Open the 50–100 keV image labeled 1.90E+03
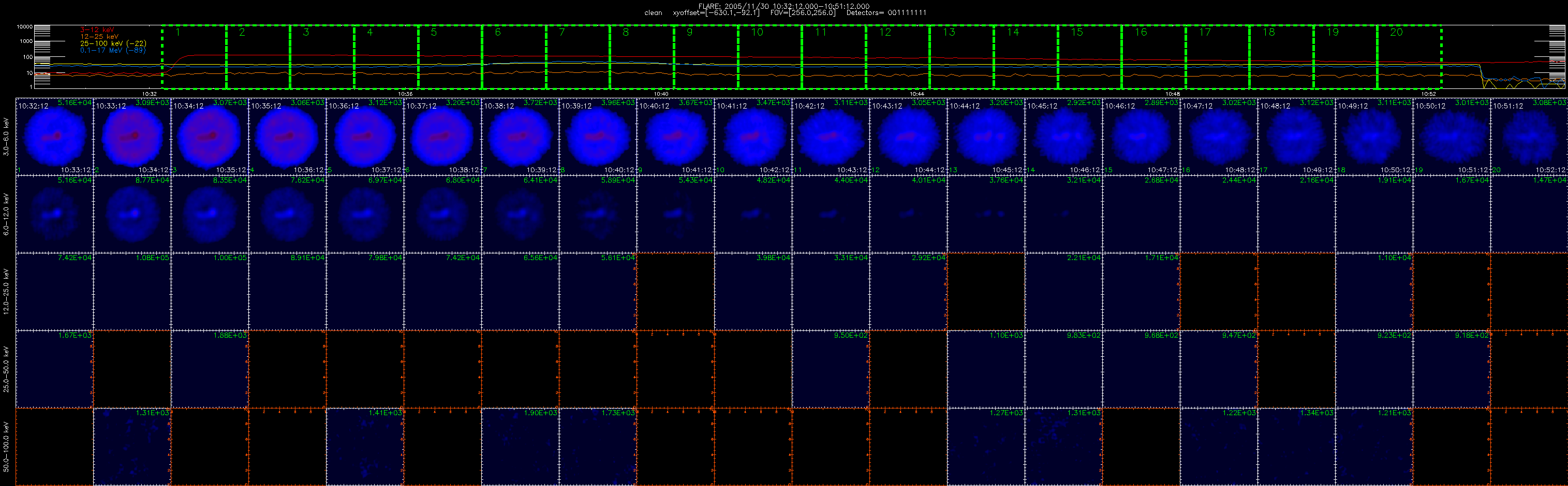This screenshot has height=486, width=1568. (521, 447)
